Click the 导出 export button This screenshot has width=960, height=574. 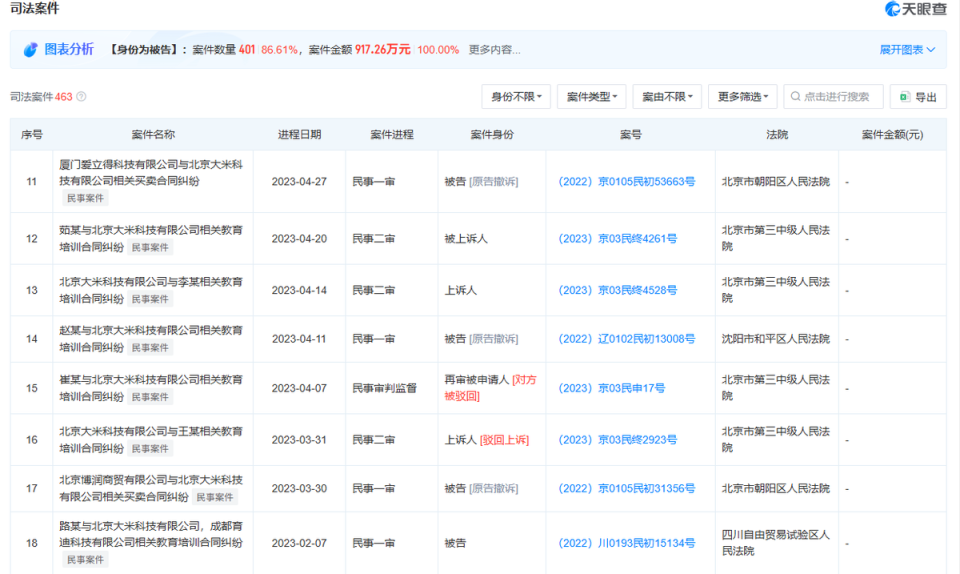pyautogui.click(x=918, y=97)
